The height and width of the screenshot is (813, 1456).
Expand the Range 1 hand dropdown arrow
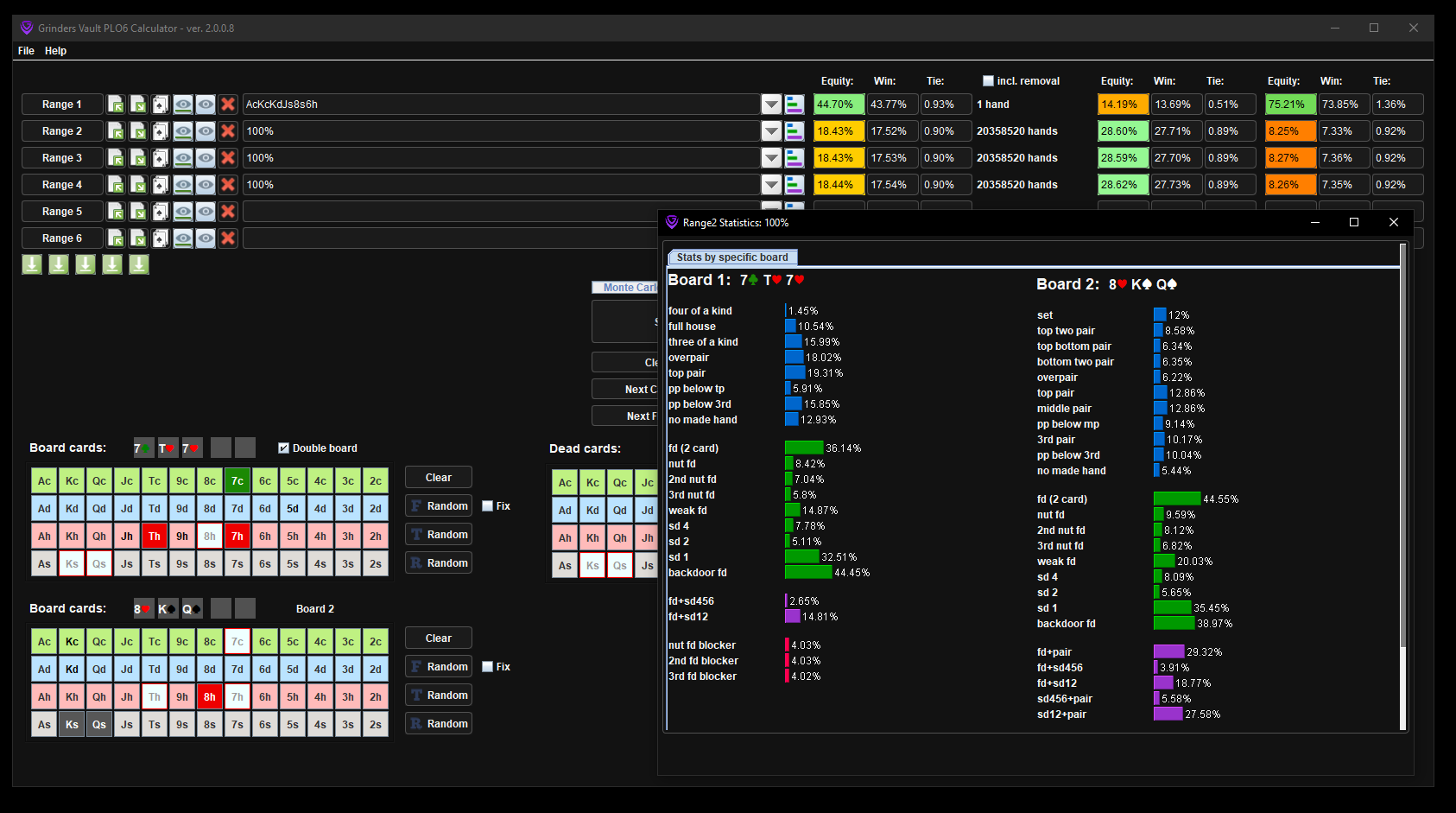point(771,105)
